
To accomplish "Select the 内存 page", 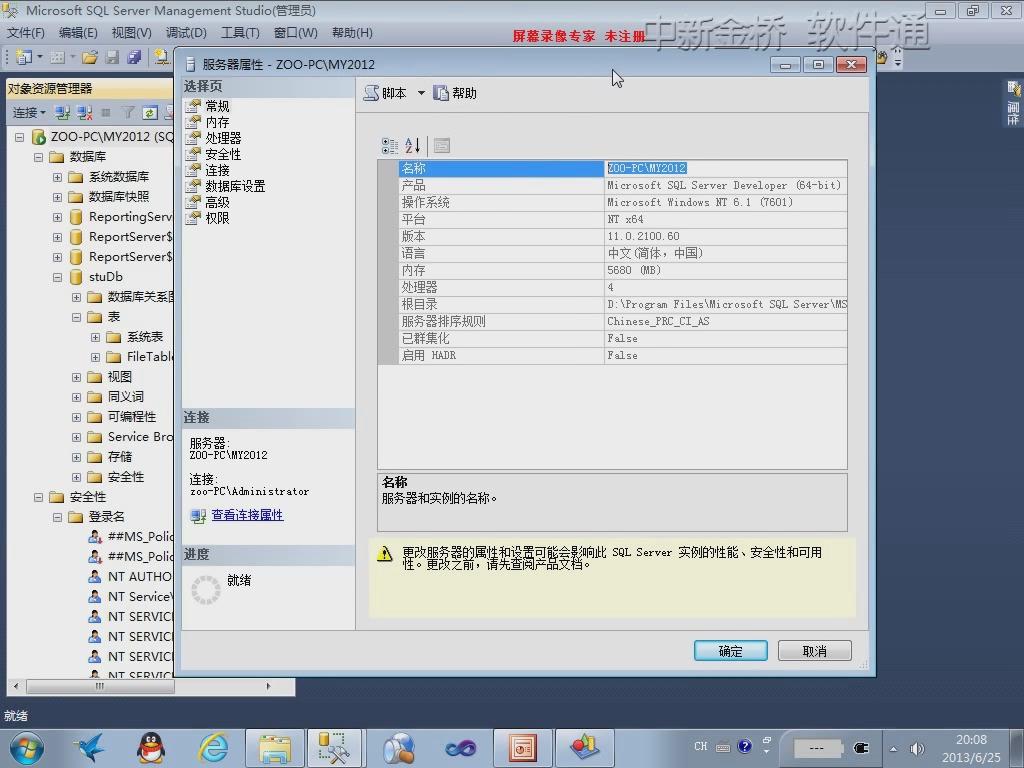I will point(217,122).
